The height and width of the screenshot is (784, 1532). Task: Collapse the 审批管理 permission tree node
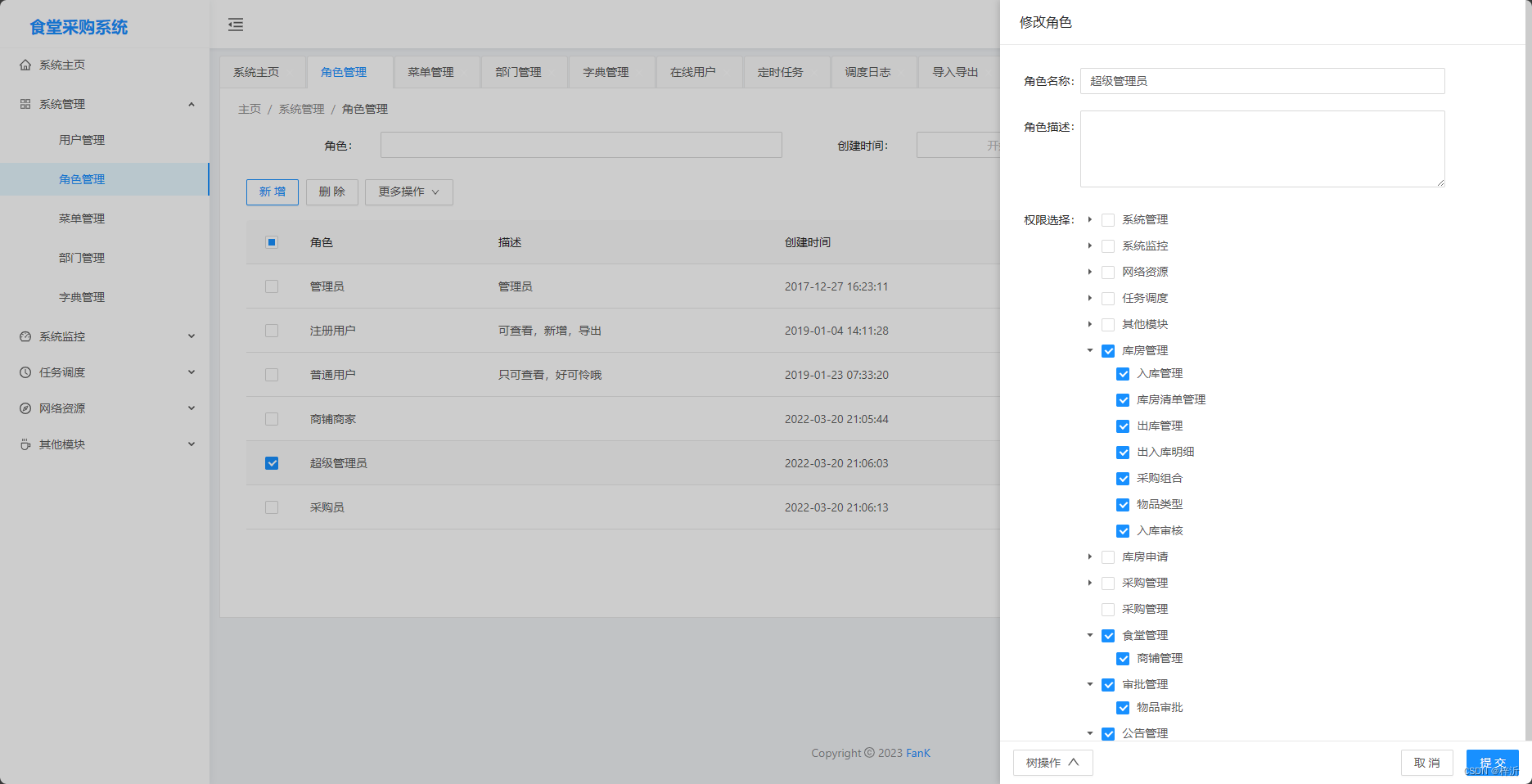pyautogui.click(x=1090, y=684)
